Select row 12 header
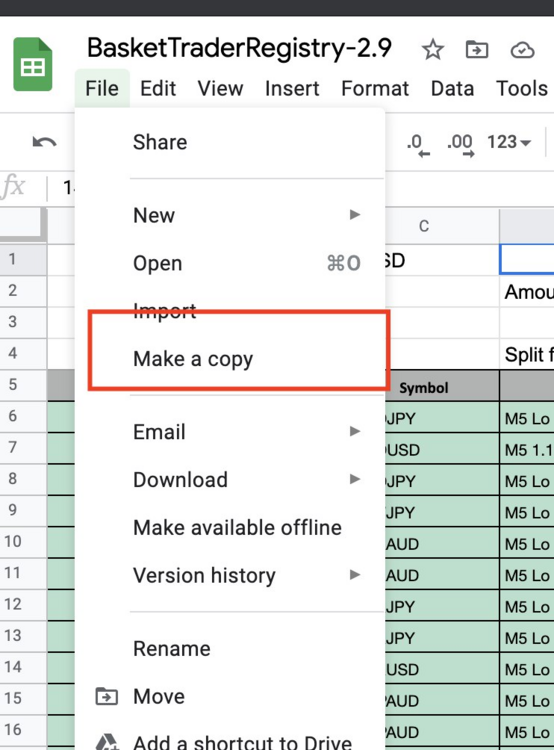This screenshot has height=750, width=554. point(23,604)
